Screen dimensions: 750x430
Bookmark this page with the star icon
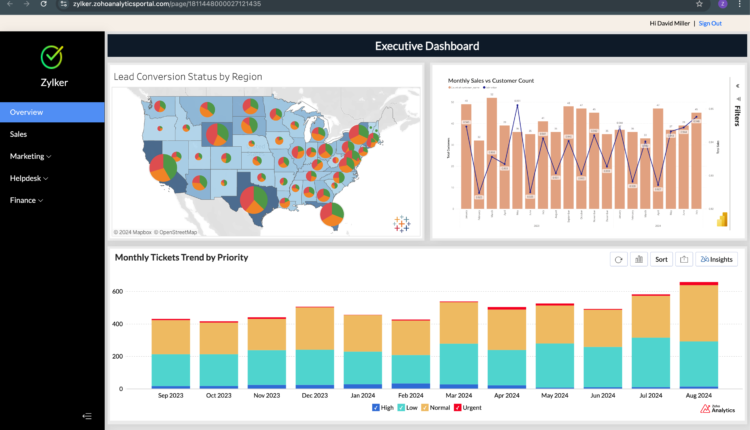point(699,4)
